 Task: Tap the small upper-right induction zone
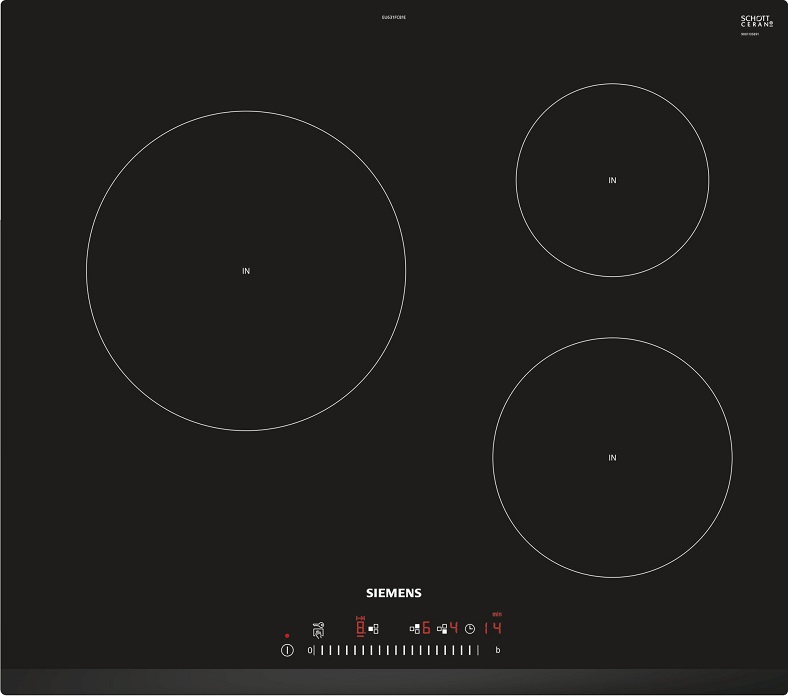612,180
